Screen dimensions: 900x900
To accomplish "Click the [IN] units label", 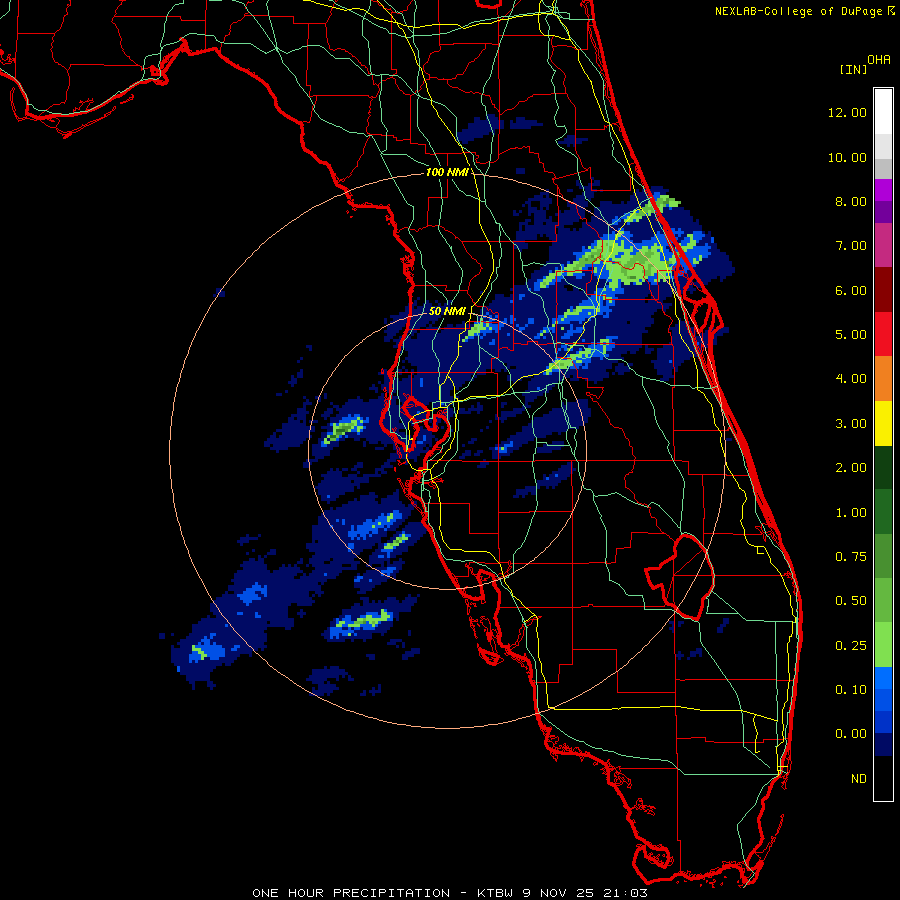I will (853, 69).
